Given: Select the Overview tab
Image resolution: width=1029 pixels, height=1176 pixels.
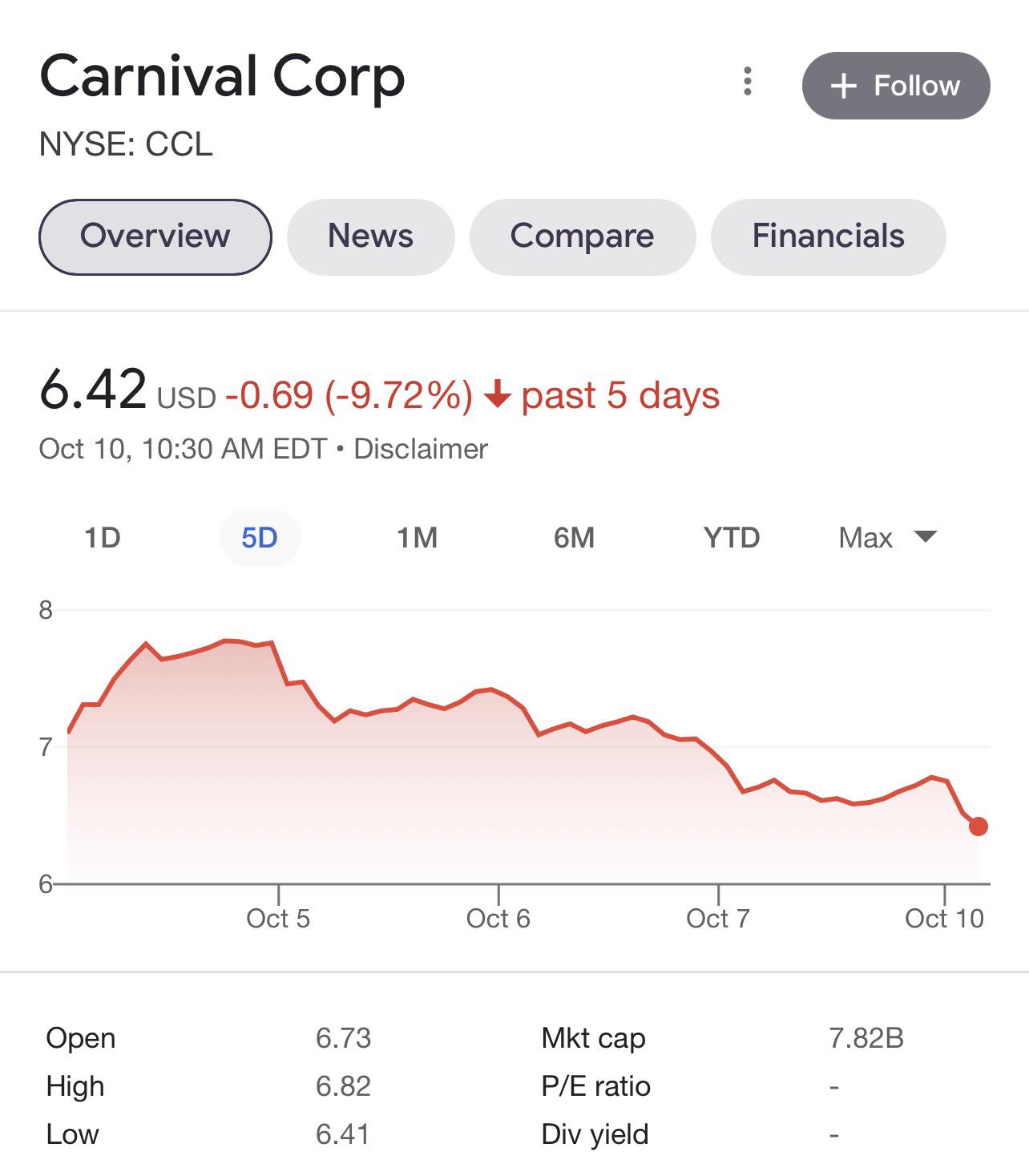Looking at the screenshot, I should tap(155, 236).
